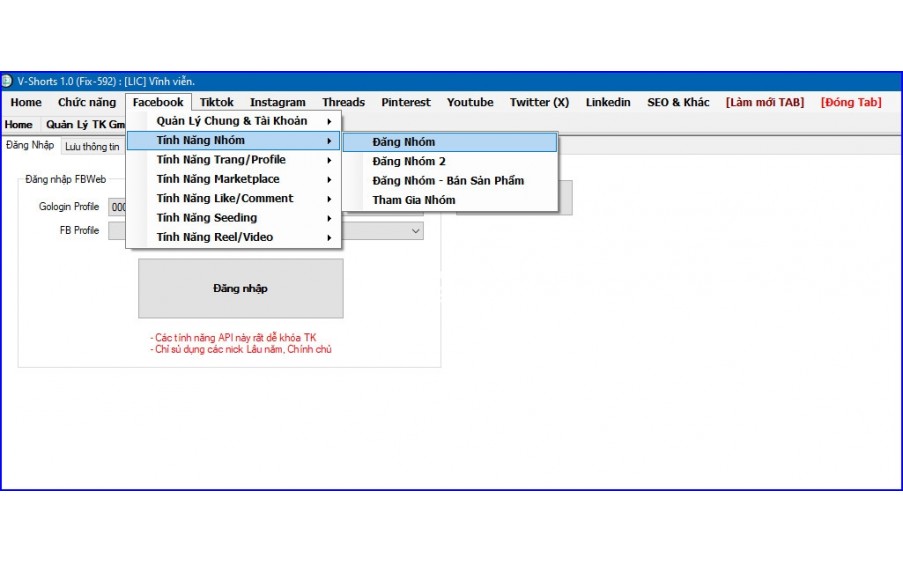Click the Gologin Profile input field
The image size is (903, 563).
tap(117, 207)
